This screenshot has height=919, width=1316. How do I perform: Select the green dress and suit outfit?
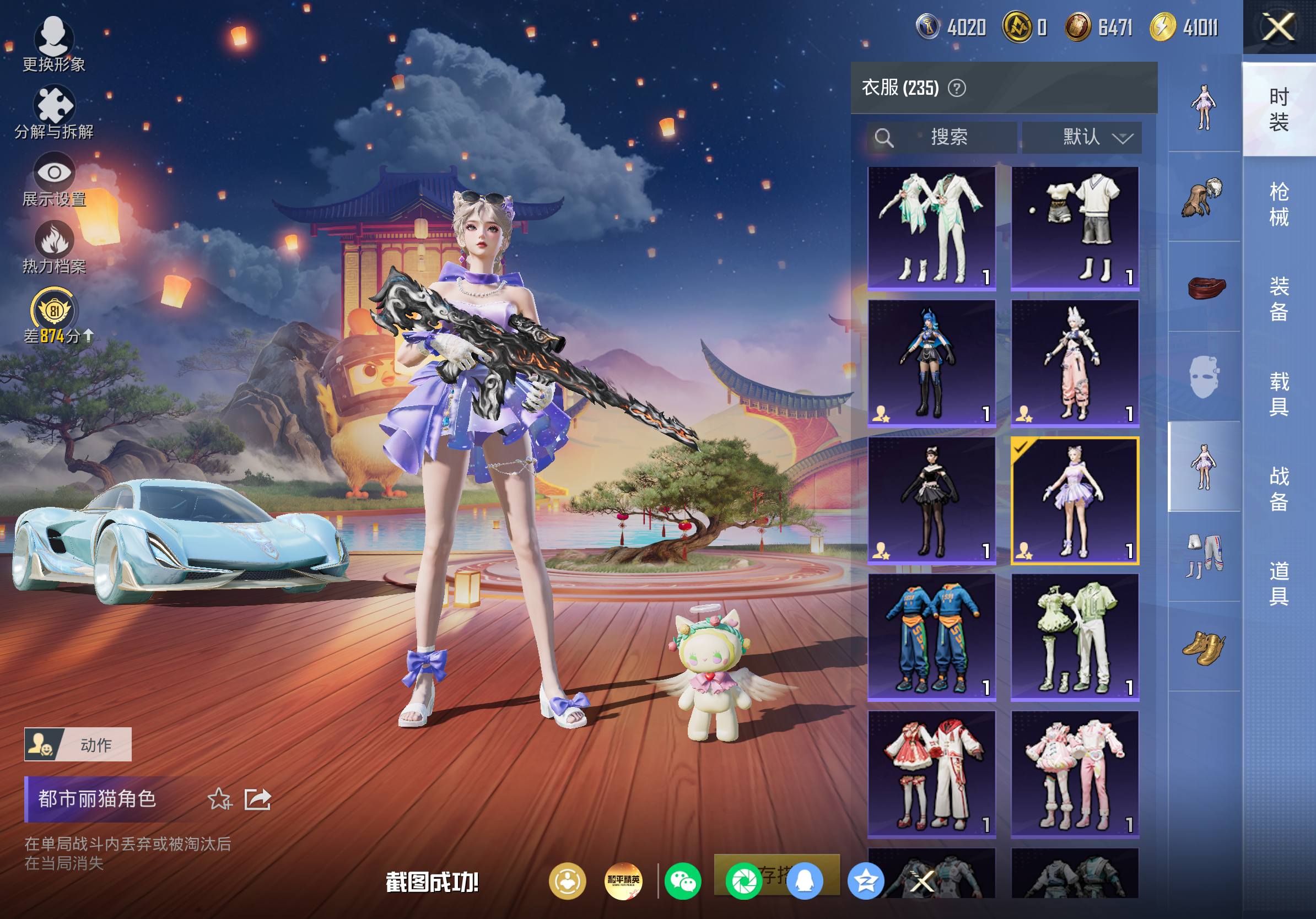coord(1075,637)
